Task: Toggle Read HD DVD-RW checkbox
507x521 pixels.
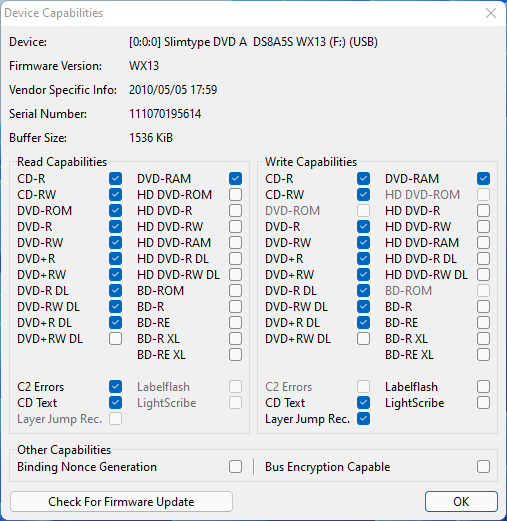Action: [x=235, y=226]
